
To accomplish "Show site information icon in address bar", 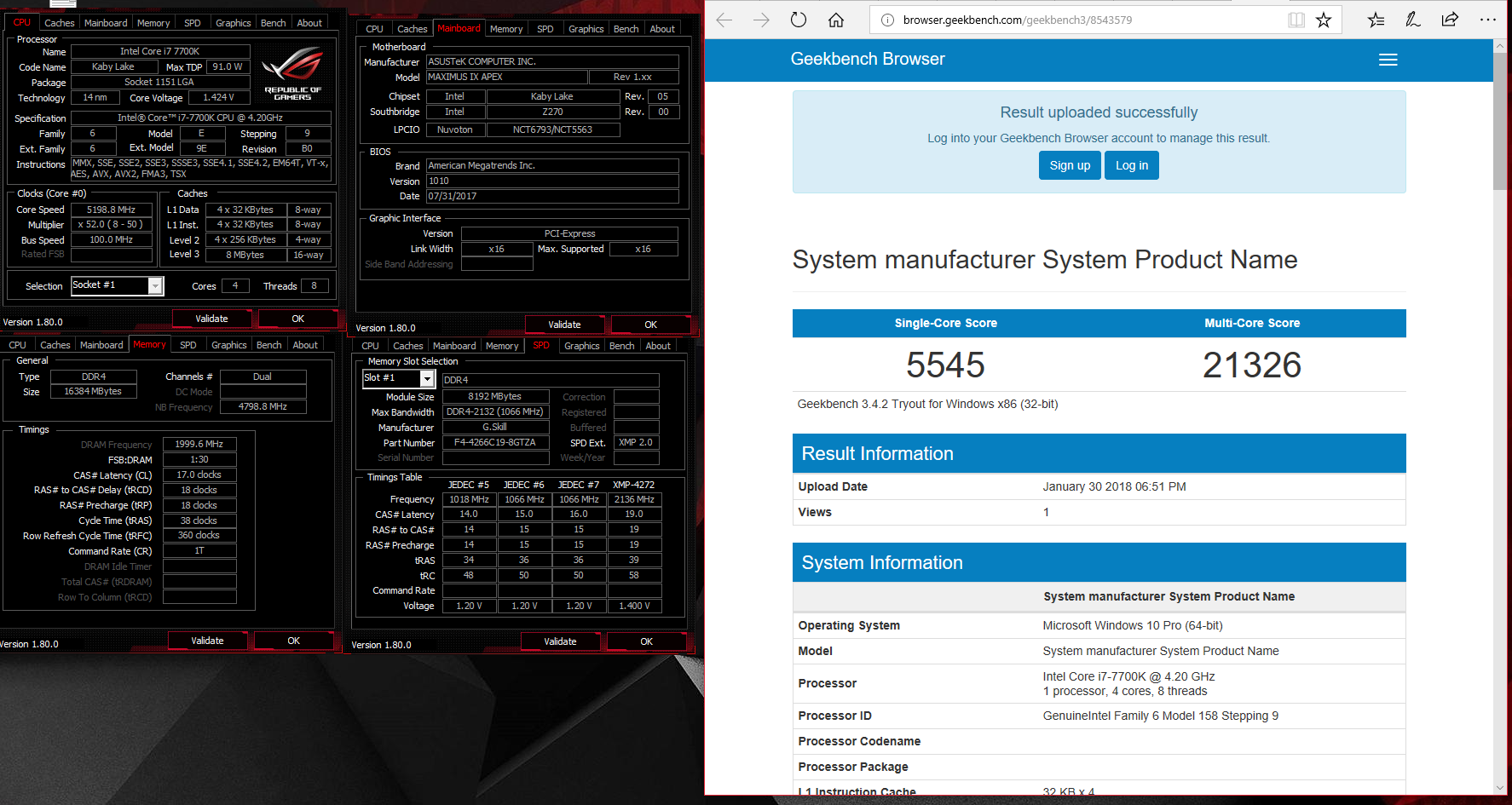I will pyautogui.click(x=887, y=20).
